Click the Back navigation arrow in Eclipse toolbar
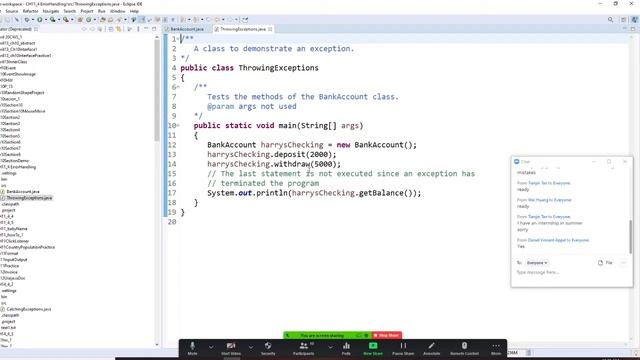Image resolution: width=640 pixels, height=360 pixels. coord(218,20)
